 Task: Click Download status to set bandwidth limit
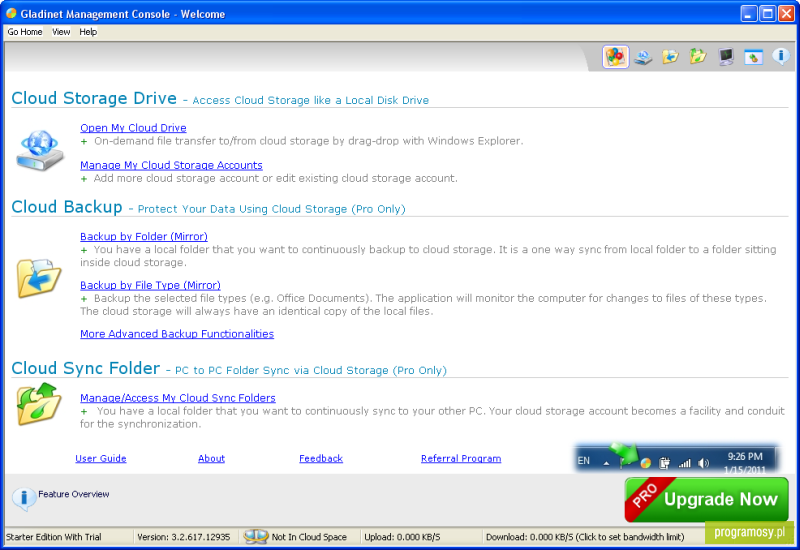click(585, 537)
